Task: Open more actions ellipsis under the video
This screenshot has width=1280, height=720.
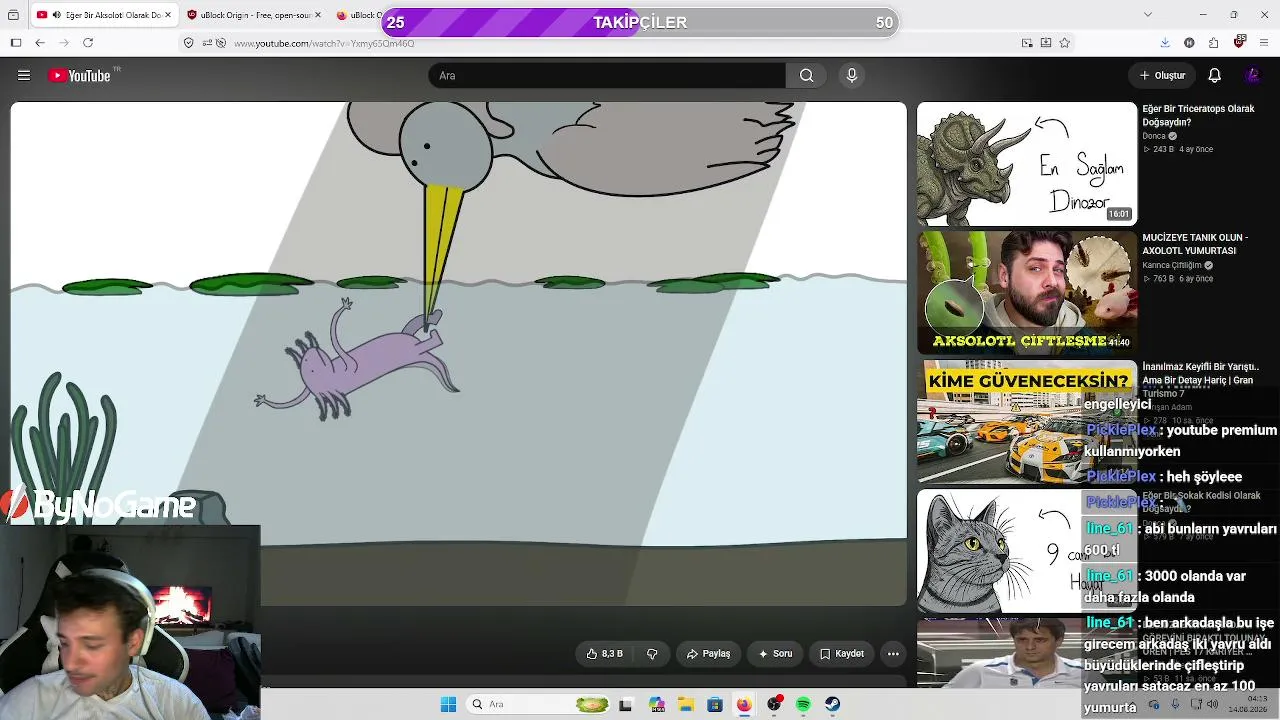Action: [x=893, y=654]
